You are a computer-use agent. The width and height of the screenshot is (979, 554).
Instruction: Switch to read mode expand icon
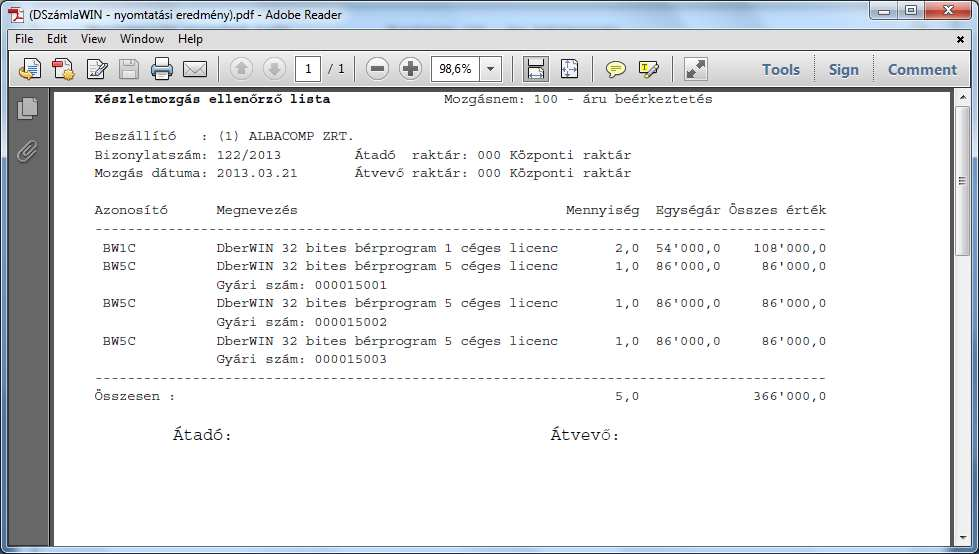click(696, 69)
